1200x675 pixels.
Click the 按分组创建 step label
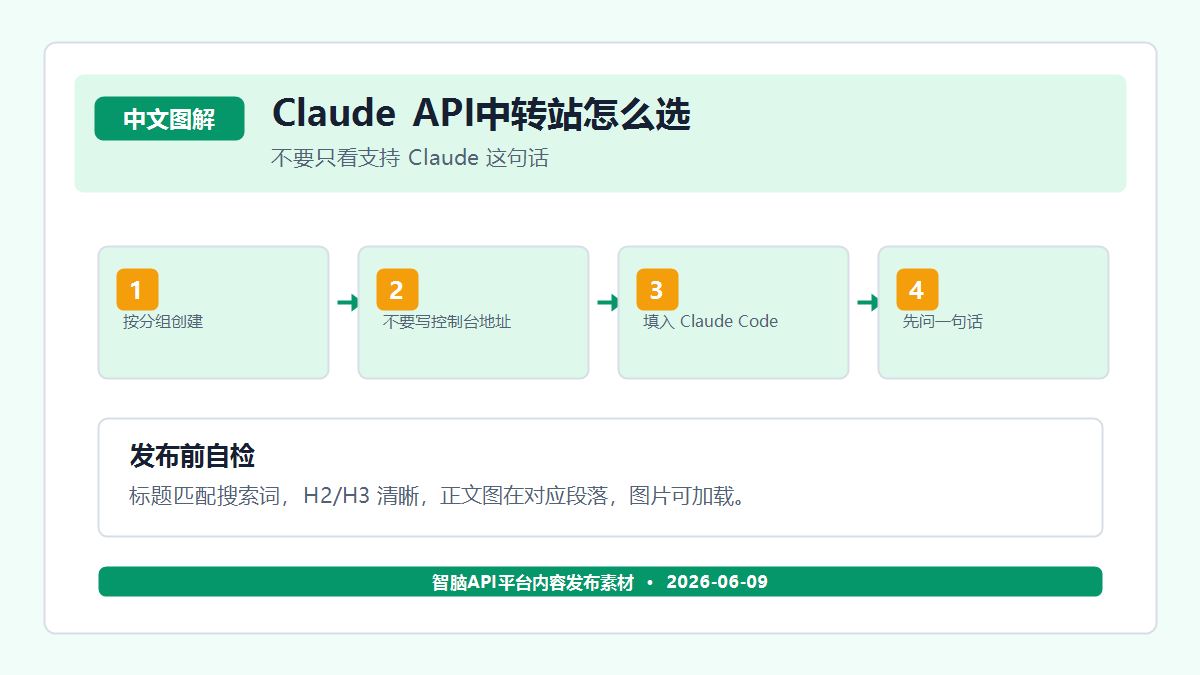coord(163,322)
